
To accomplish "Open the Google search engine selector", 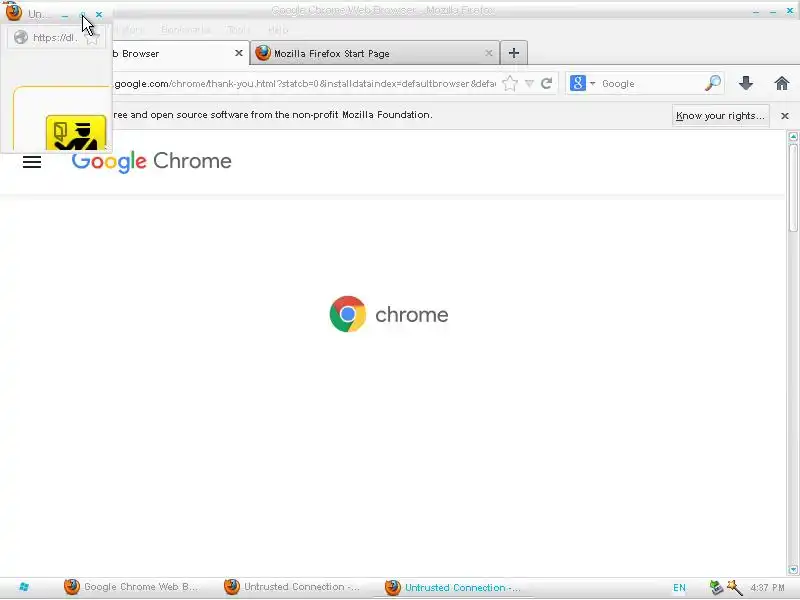I will (x=592, y=83).
